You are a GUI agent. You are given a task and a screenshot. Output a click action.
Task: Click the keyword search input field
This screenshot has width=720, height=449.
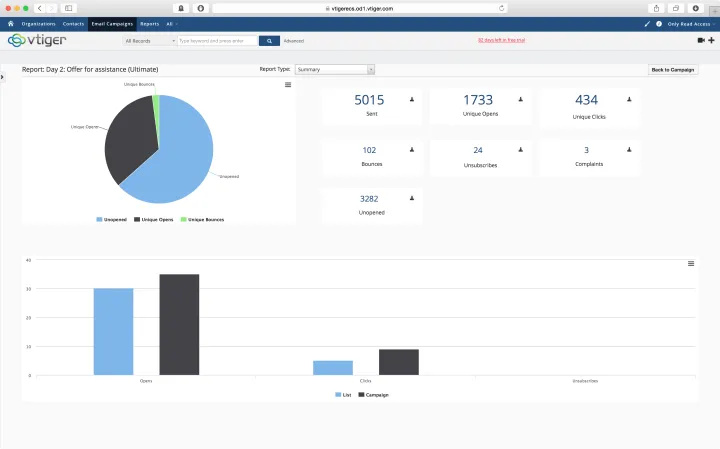215,41
